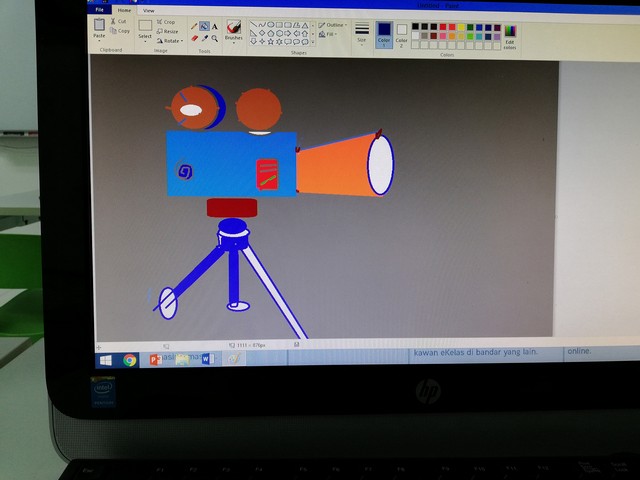Select the Magnifier tool
640x480 pixels.
coord(214,38)
